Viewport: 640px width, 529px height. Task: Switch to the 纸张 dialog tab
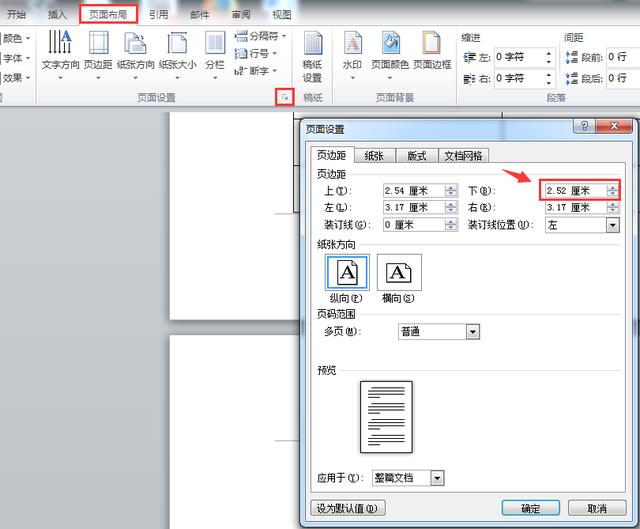click(x=374, y=156)
